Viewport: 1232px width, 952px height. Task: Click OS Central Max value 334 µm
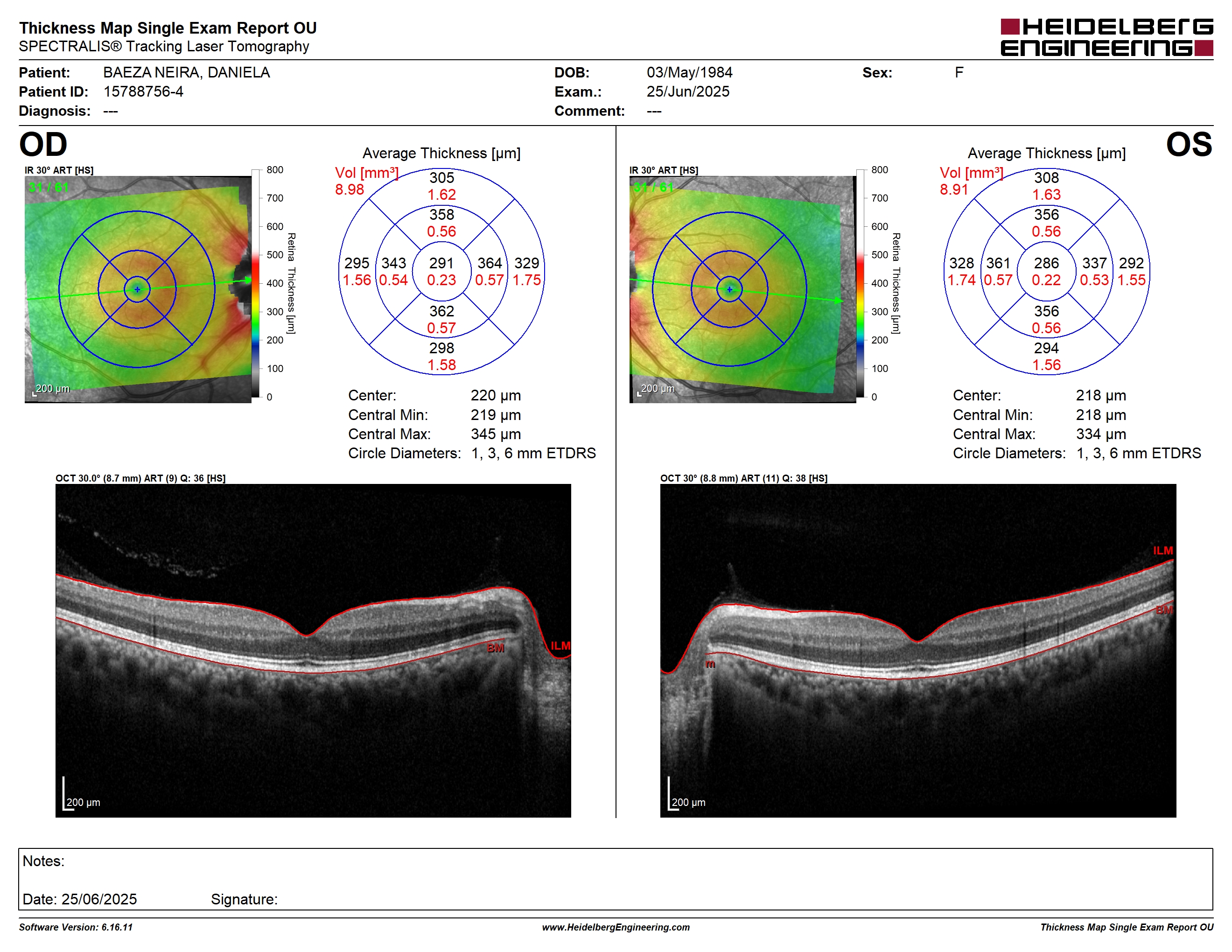(x=1101, y=434)
